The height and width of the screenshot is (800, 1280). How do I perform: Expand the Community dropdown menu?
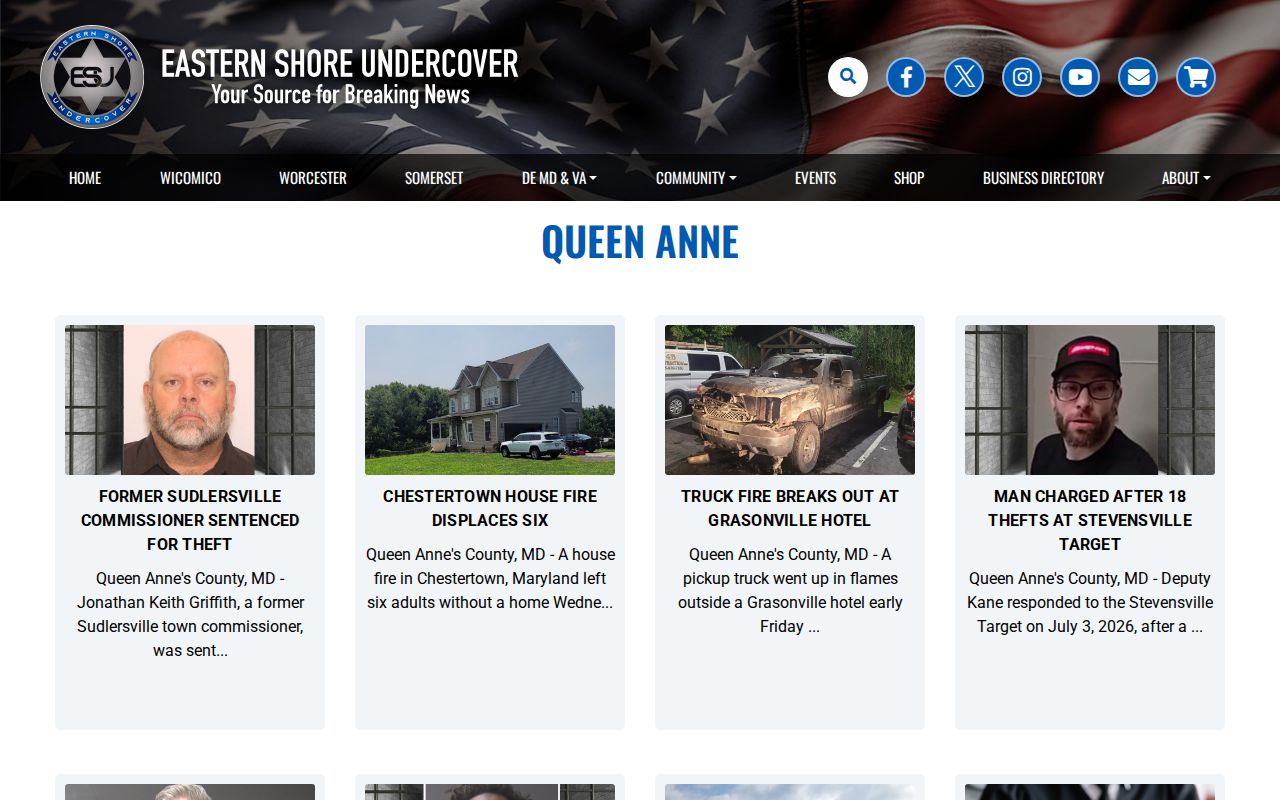[x=696, y=178]
